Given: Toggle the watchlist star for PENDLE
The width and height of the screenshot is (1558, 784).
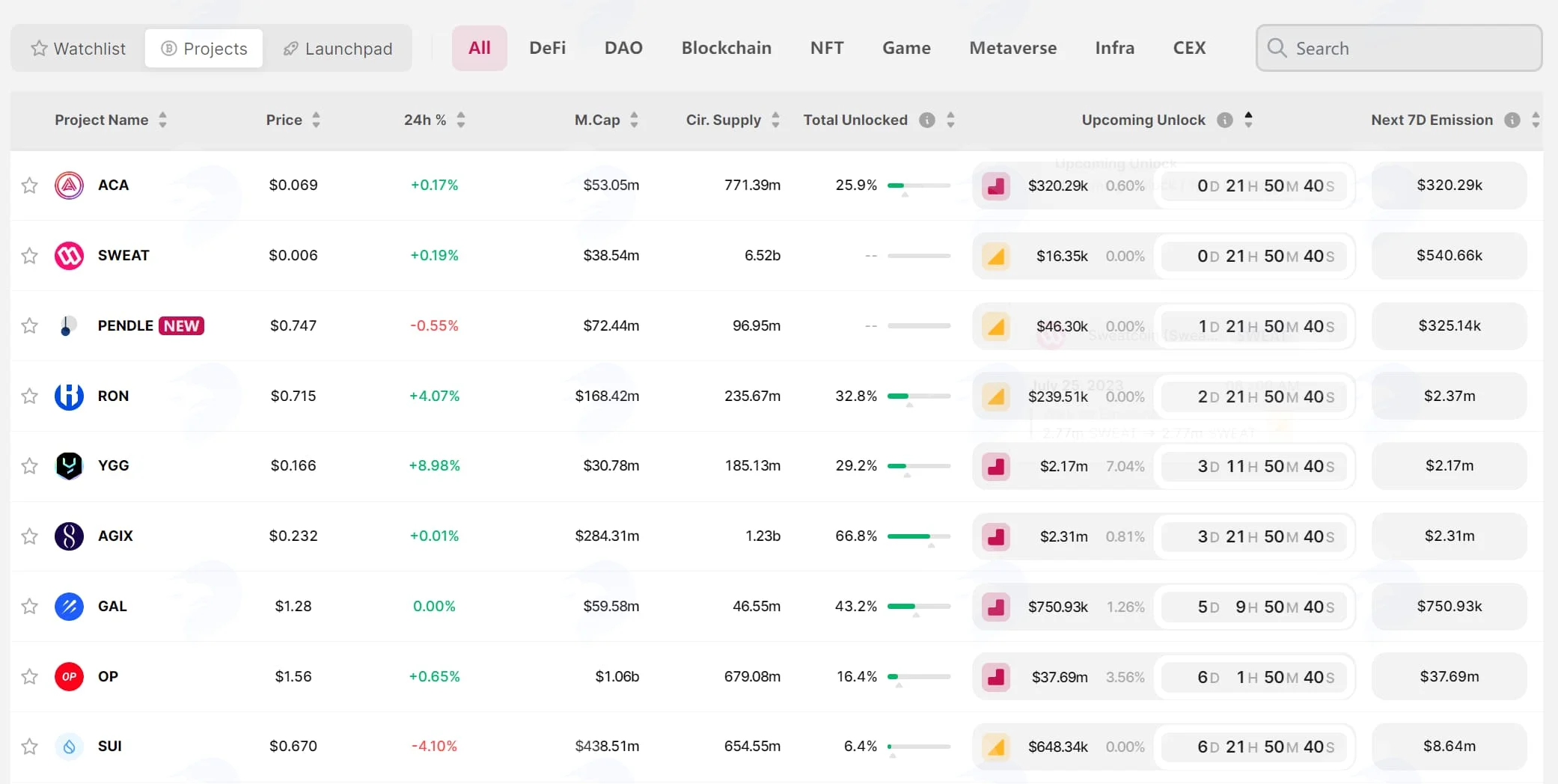Looking at the screenshot, I should click(29, 325).
